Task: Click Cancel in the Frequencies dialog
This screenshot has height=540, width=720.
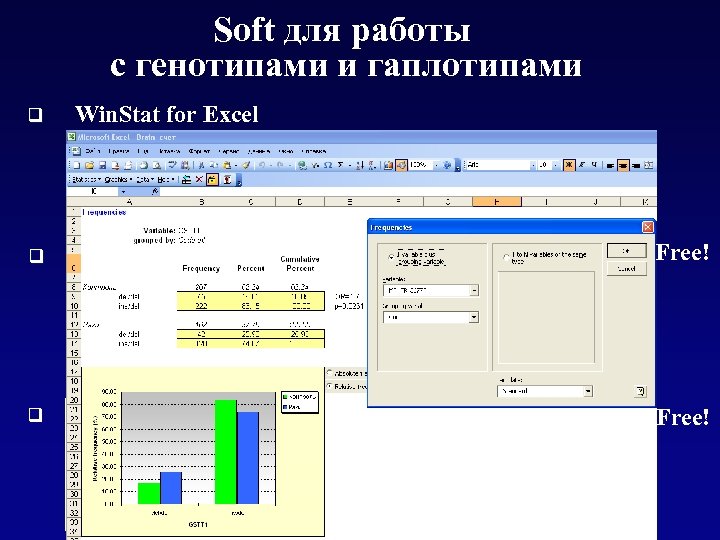Action: [x=626, y=269]
